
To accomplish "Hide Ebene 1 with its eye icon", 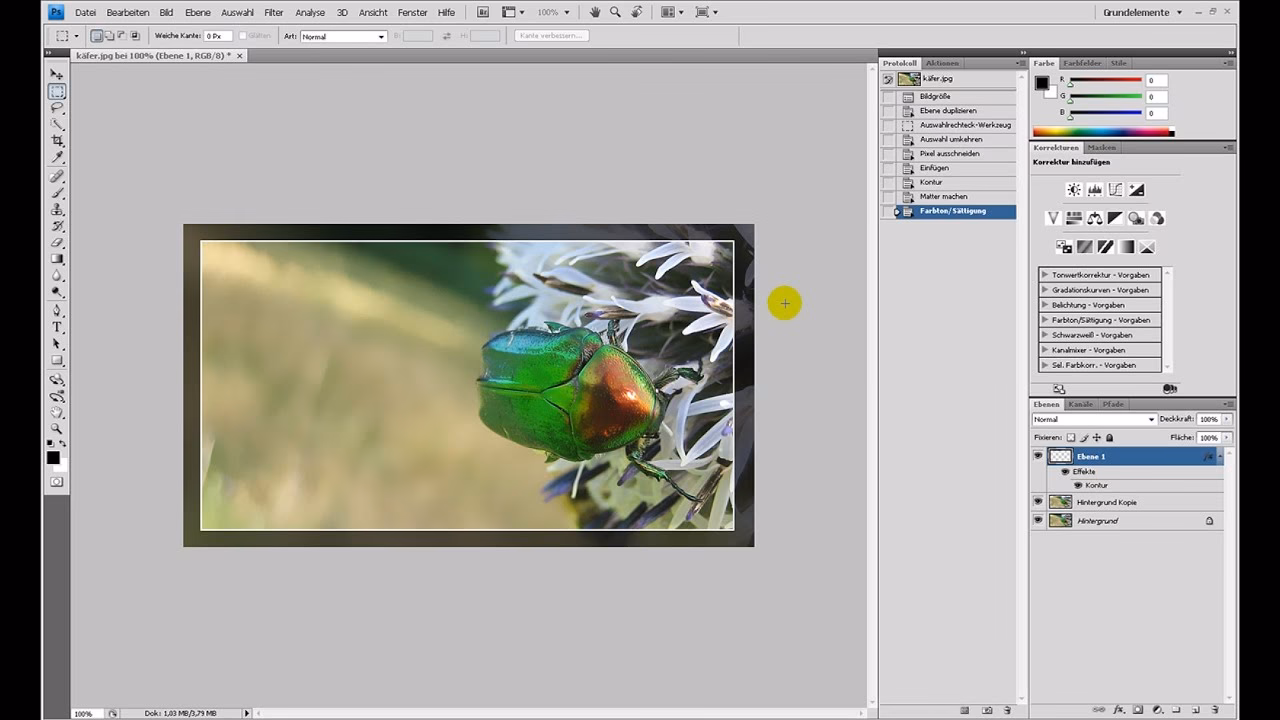I will coord(1038,455).
